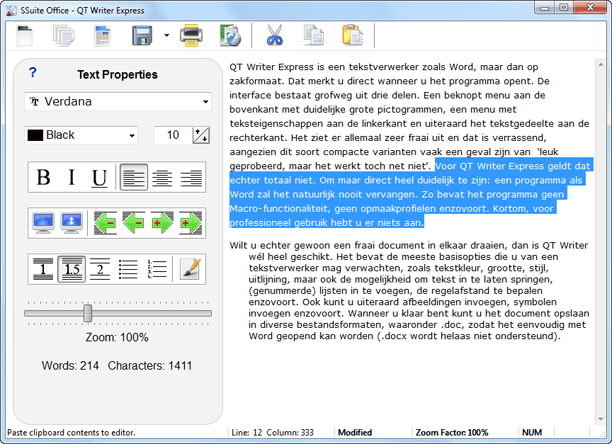
Task: Click the highlighted text 'Voor QT Writer Express'
Action: pos(489,166)
